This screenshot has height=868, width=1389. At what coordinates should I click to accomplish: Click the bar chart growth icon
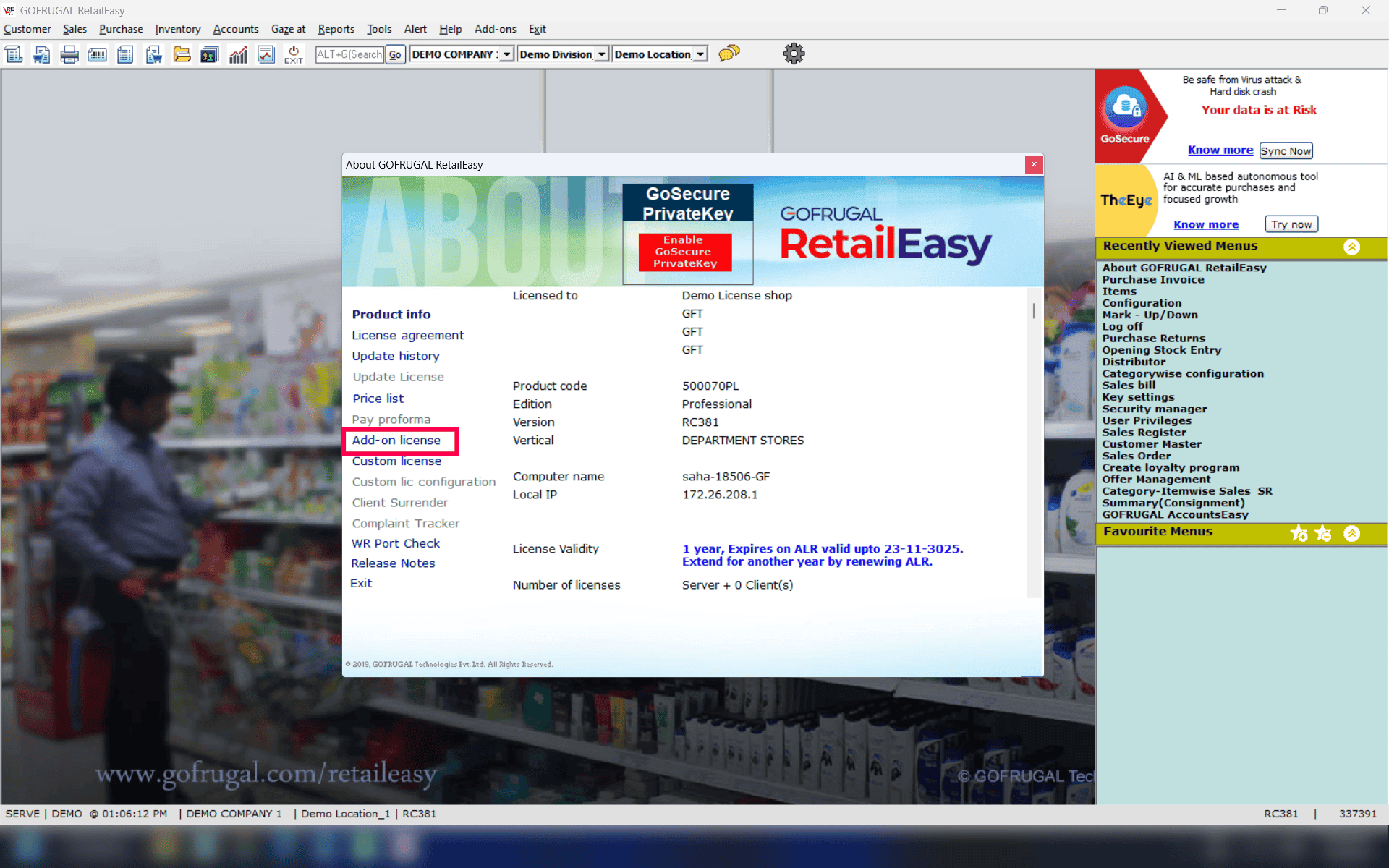[238, 54]
